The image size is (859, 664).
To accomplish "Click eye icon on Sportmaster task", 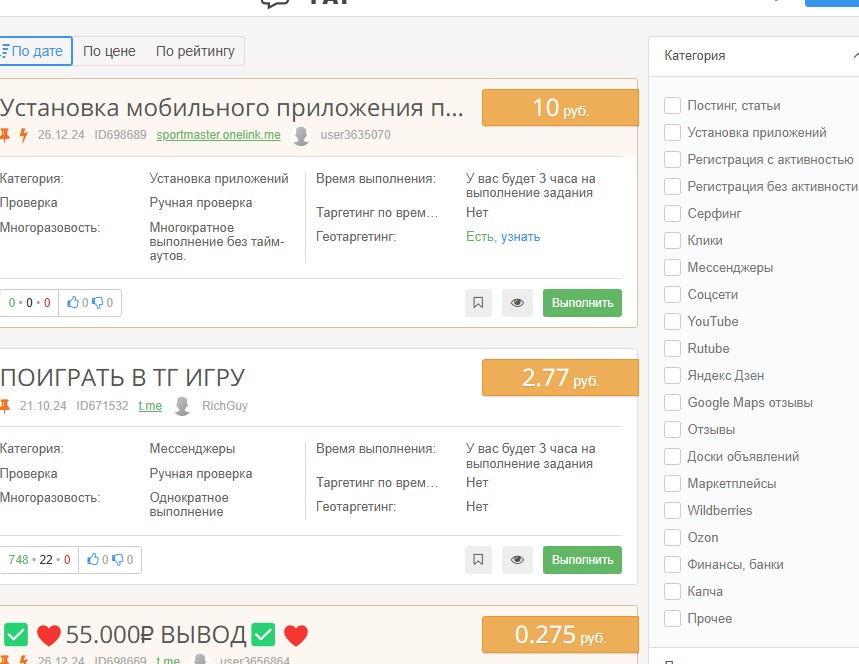I will pyautogui.click(x=516, y=303).
